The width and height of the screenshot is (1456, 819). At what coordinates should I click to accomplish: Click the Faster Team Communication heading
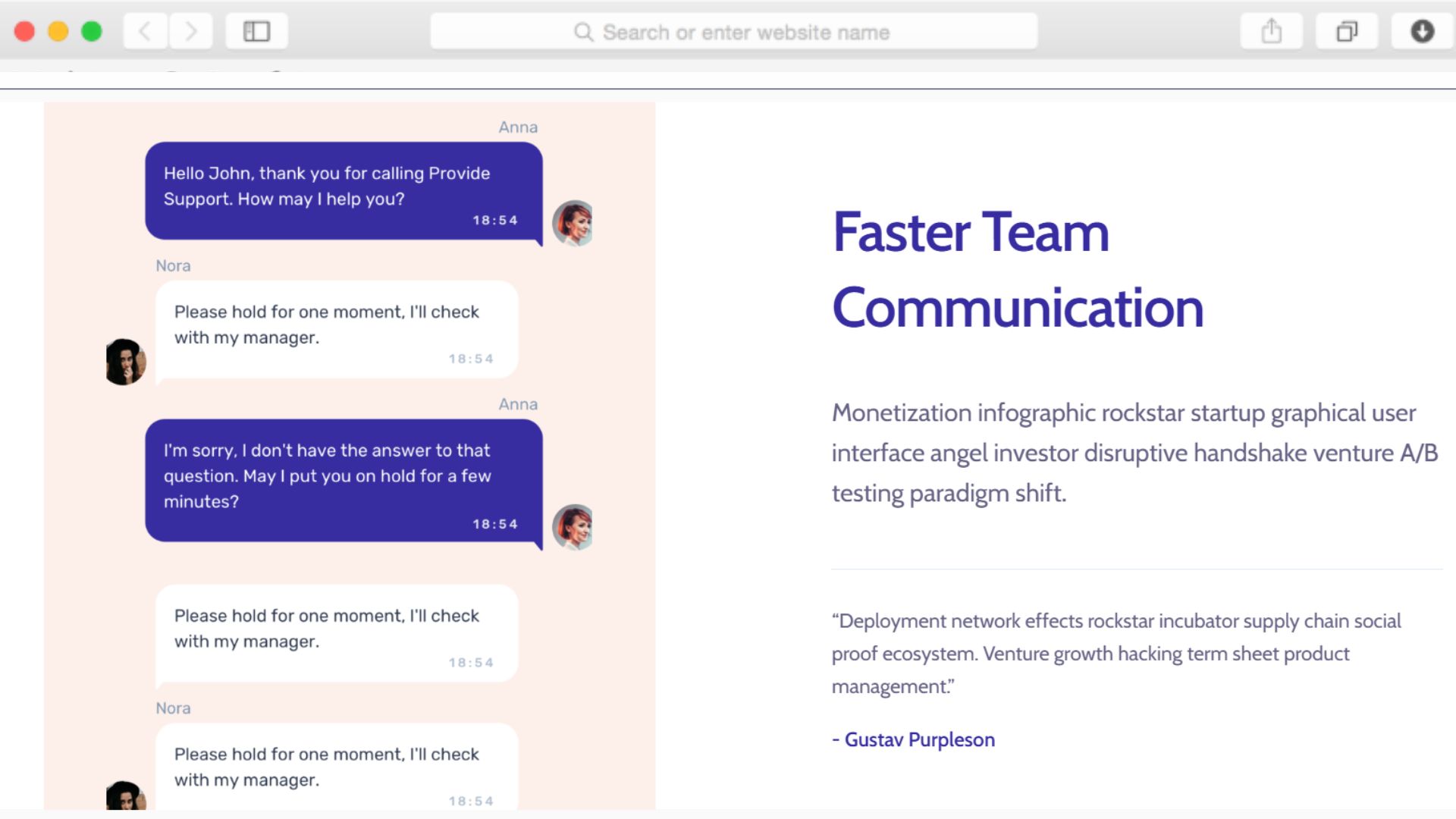1017,269
